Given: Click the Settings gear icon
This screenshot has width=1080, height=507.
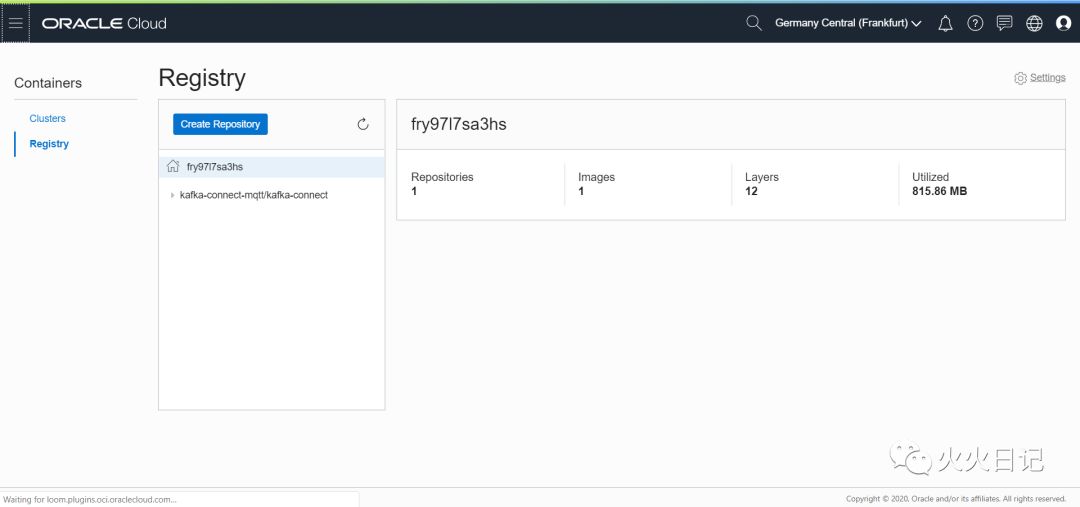Looking at the screenshot, I should pyautogui.click(x=1020, y=79).
